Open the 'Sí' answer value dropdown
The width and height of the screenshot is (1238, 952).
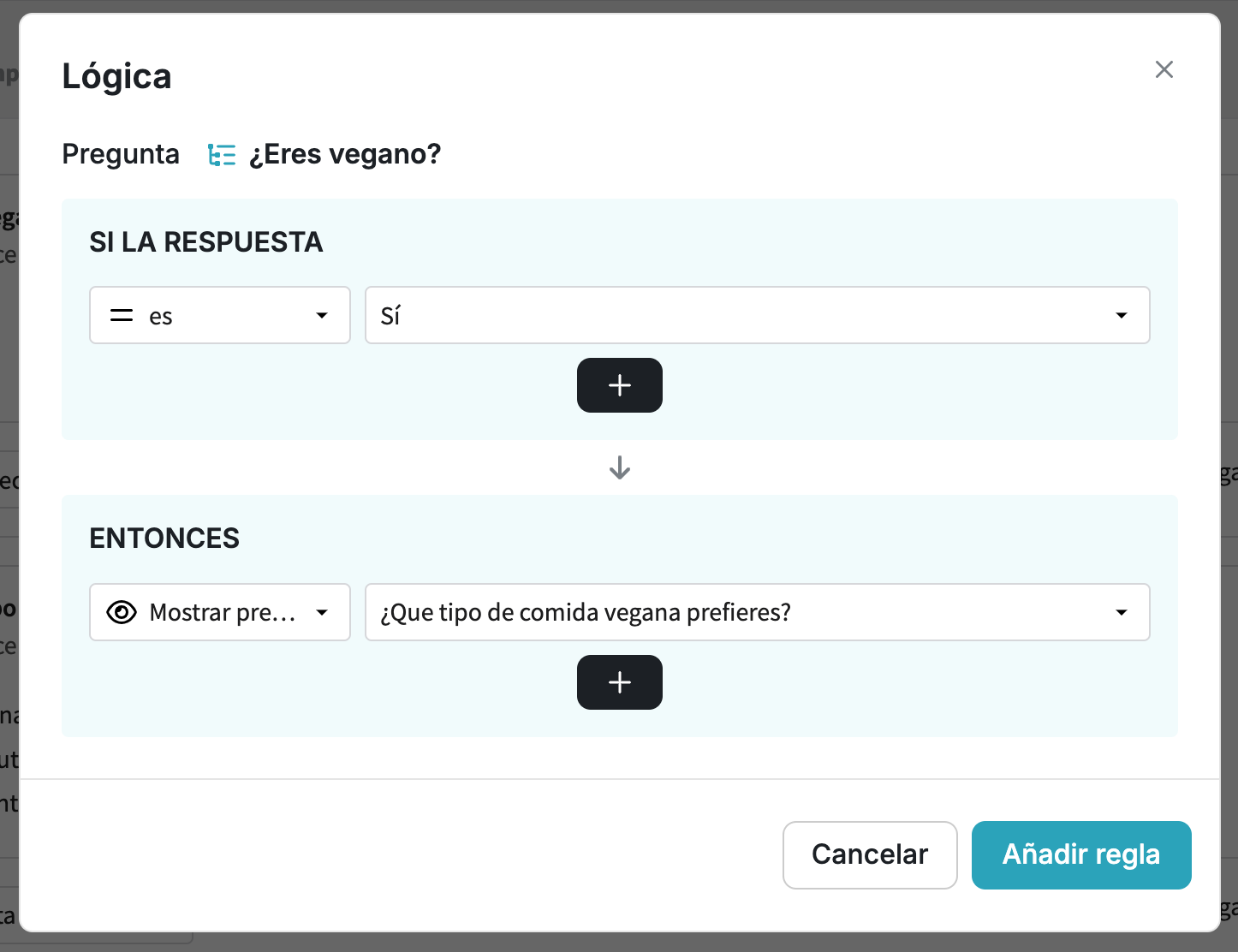[757, 316]
